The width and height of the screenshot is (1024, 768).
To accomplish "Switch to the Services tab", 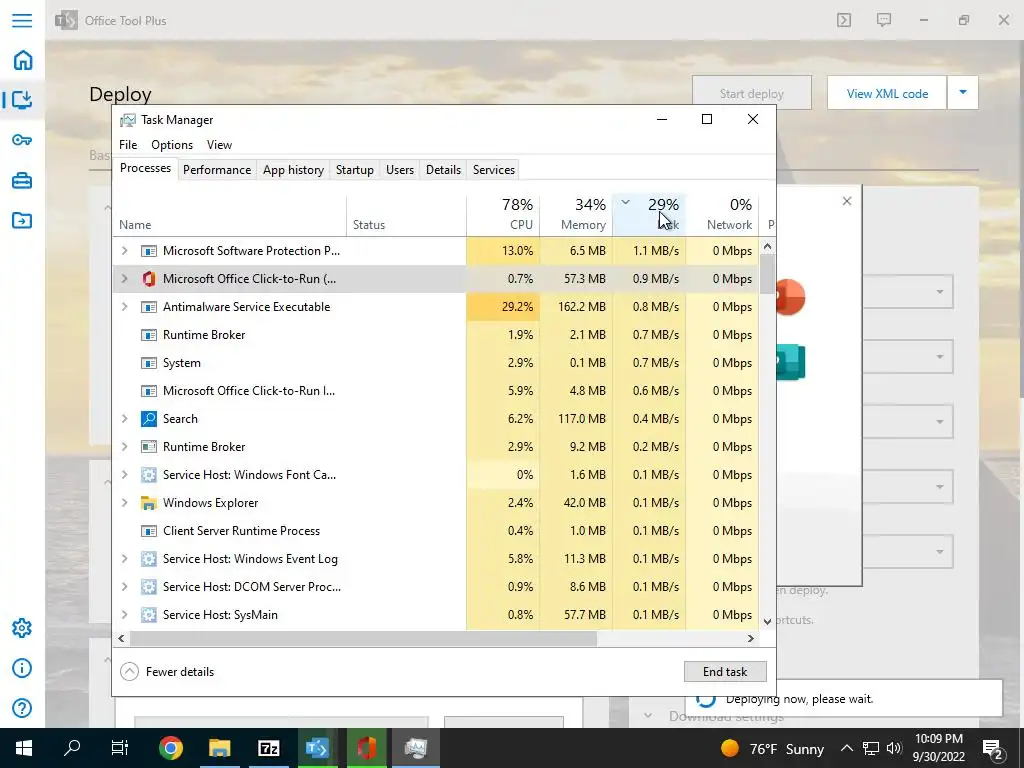I will [494, 170].
